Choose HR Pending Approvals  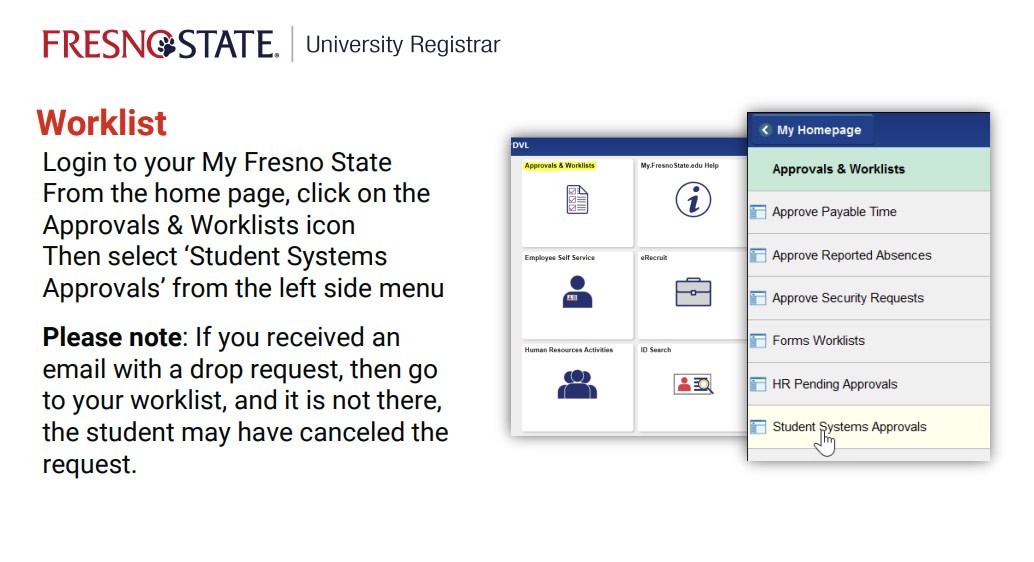click(x=834, y=384)
